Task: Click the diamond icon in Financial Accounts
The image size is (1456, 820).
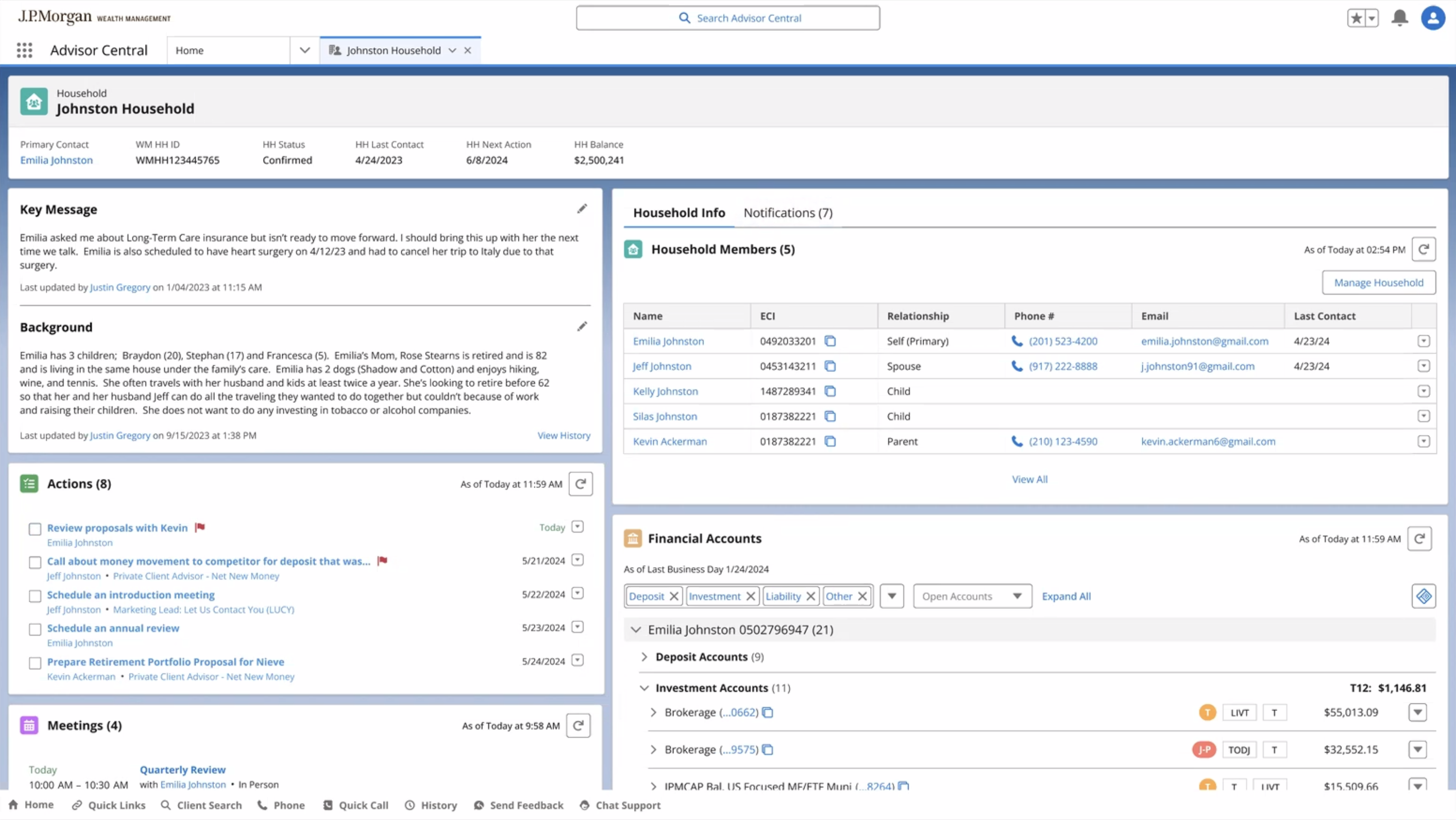Action: pyautogui.click(x=1423, y=596)
